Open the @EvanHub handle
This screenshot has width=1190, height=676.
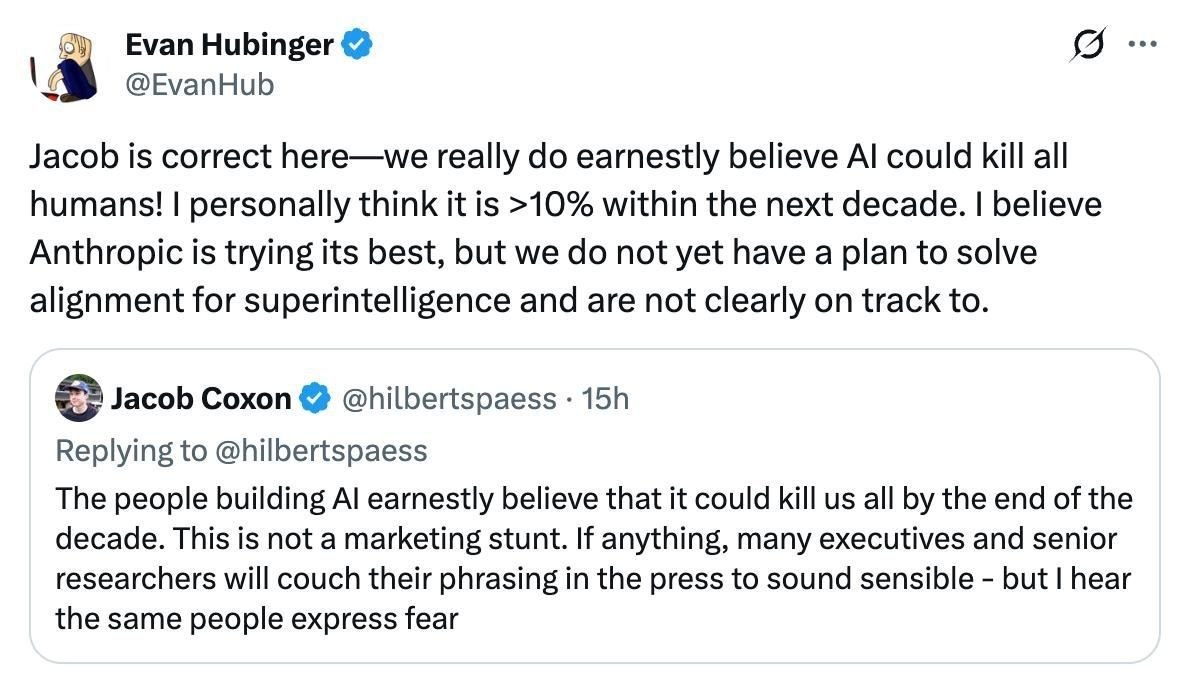[199, 84]
